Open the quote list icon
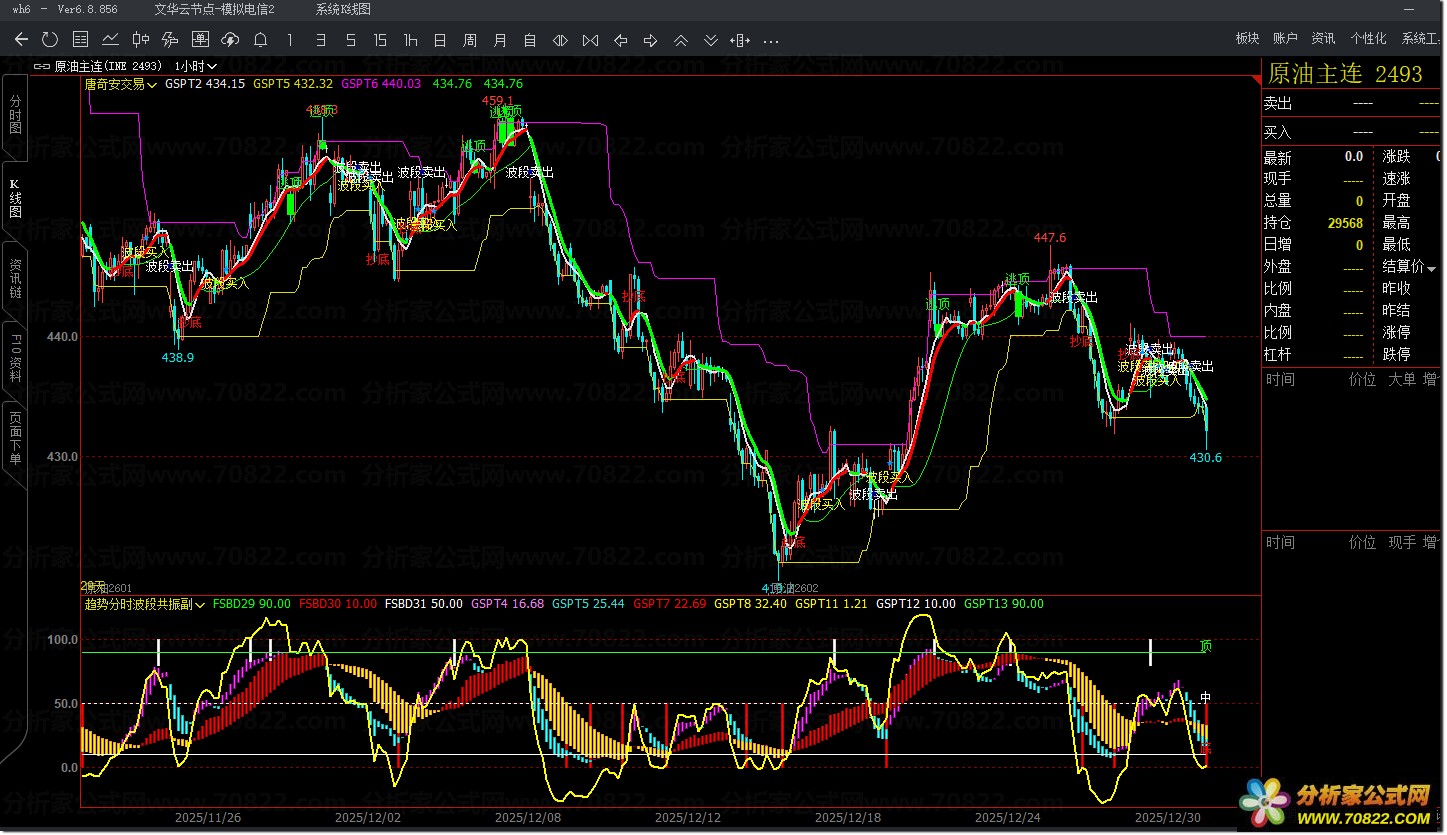The height and width of the screenshot is (835, 1447). [81, 40]
